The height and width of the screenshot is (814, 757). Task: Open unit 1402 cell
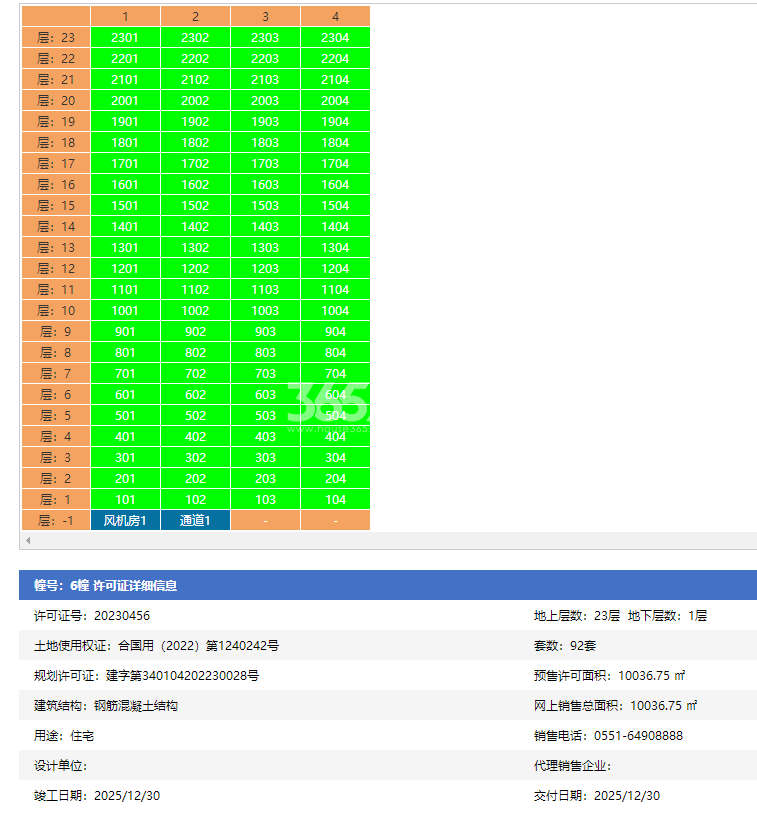[195, 227]
